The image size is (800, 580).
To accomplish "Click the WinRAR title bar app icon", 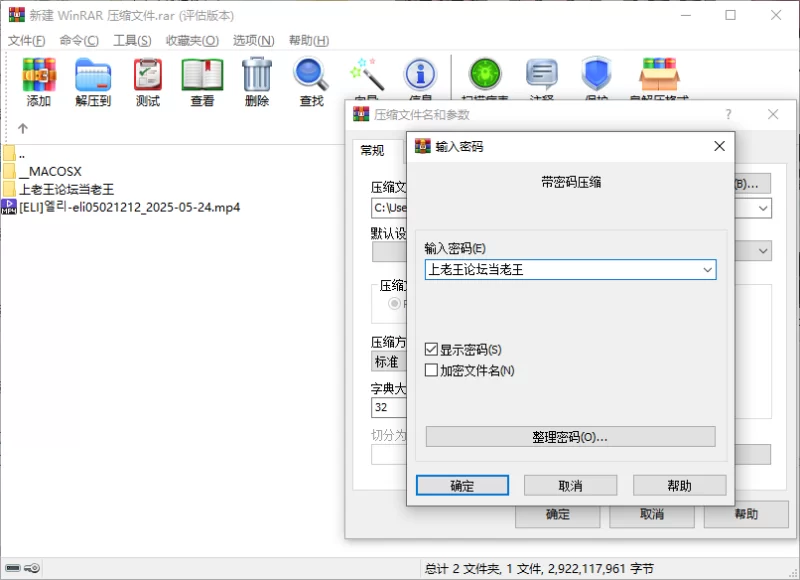I will (16, 15).
